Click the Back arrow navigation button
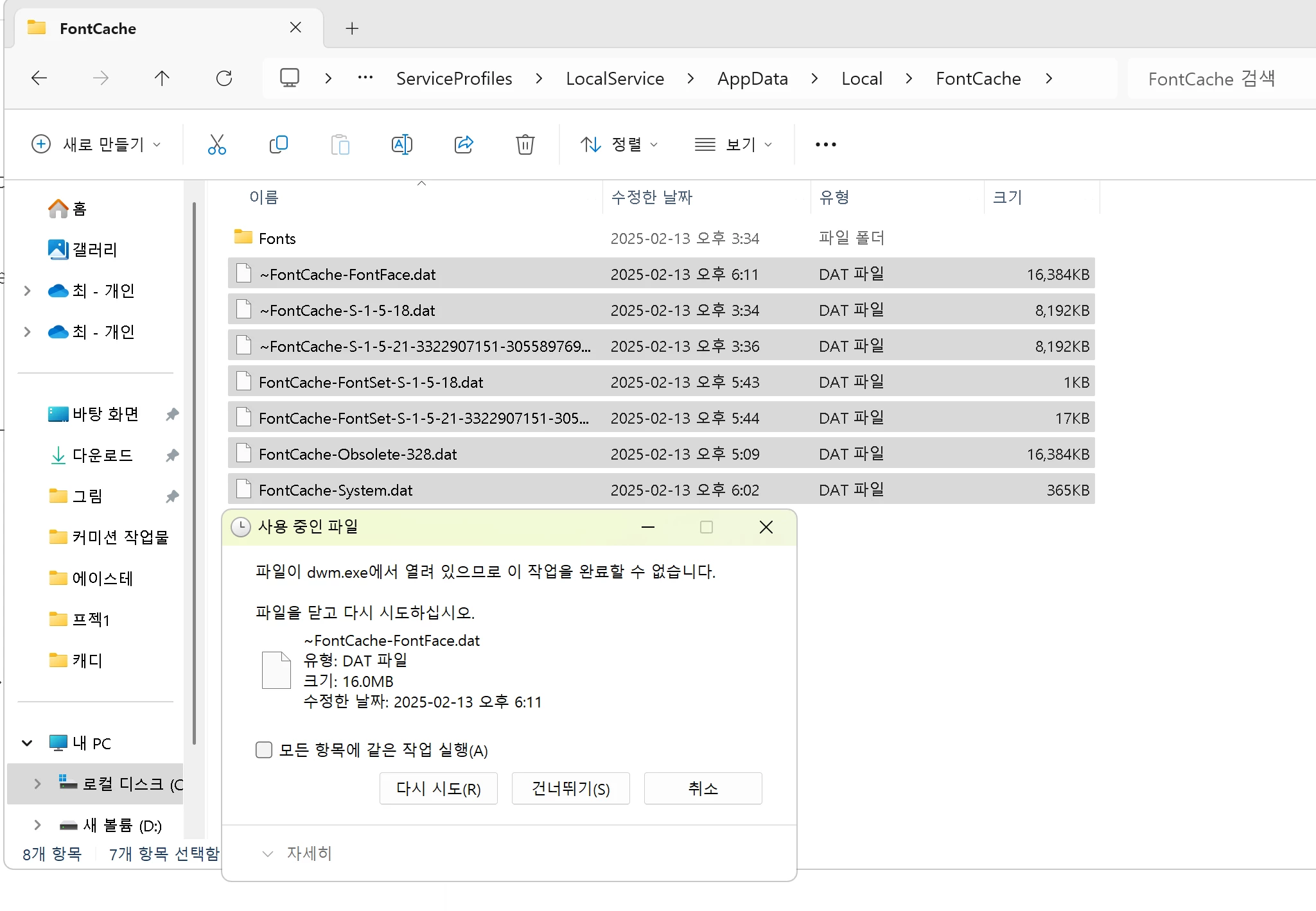 click(x=39, y=78)
